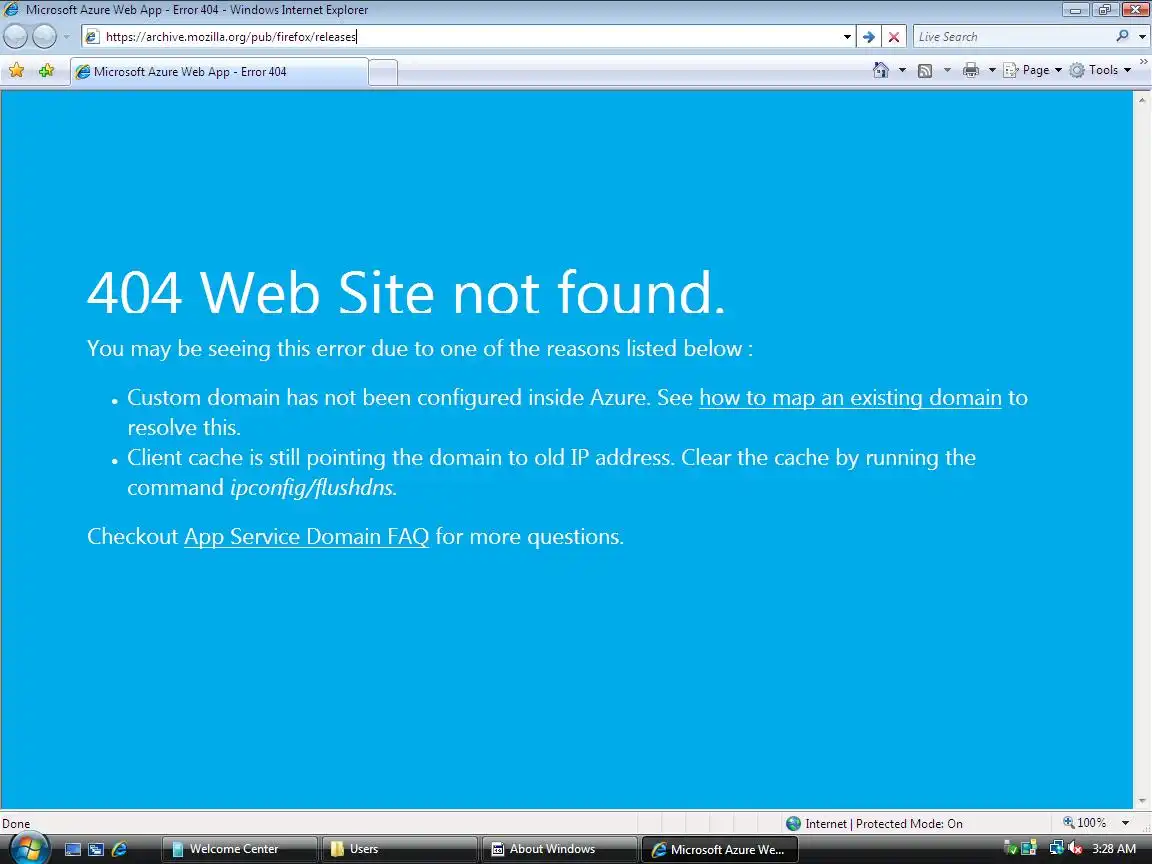Viewport: 1152px width, 864px height.
Task: Click the search magnifier icon
Action: (x=1122, y=36)
